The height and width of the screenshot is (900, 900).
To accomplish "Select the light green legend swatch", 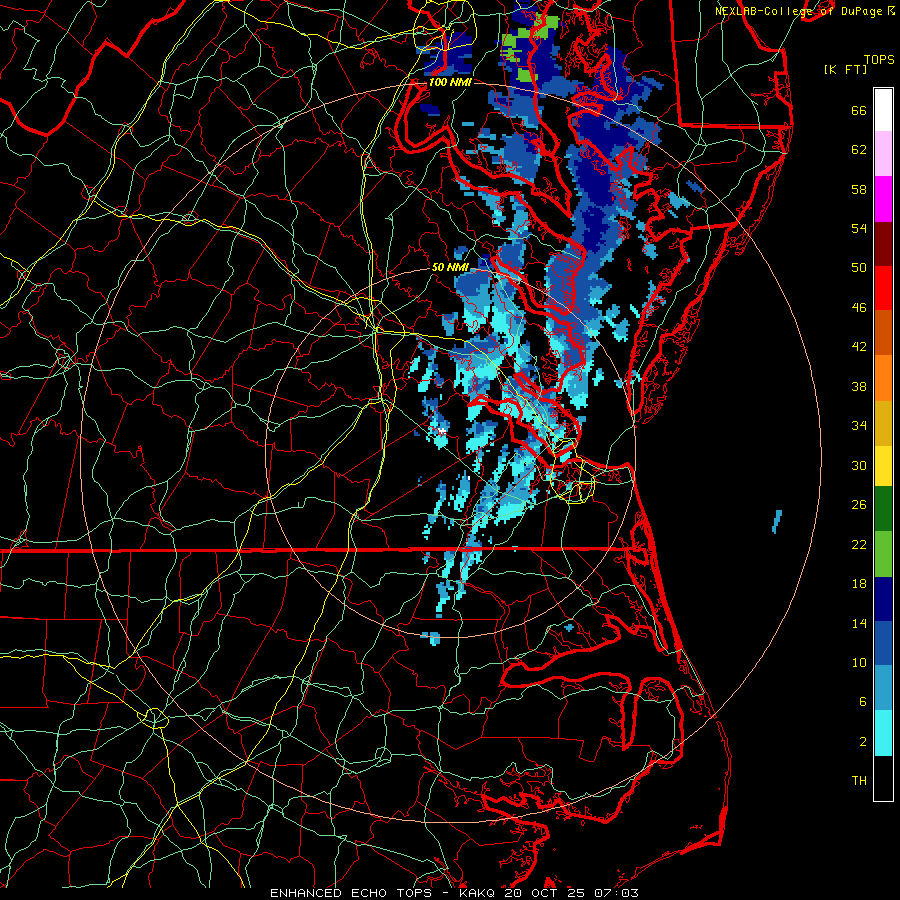I will tap(883, 554).
